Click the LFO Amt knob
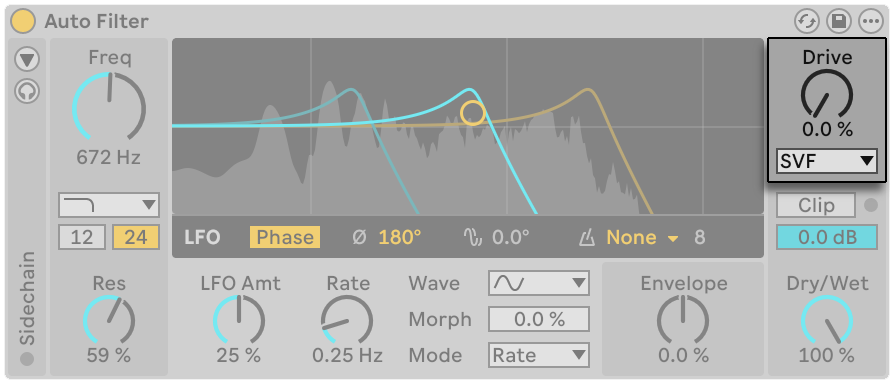 coord(239,321)
